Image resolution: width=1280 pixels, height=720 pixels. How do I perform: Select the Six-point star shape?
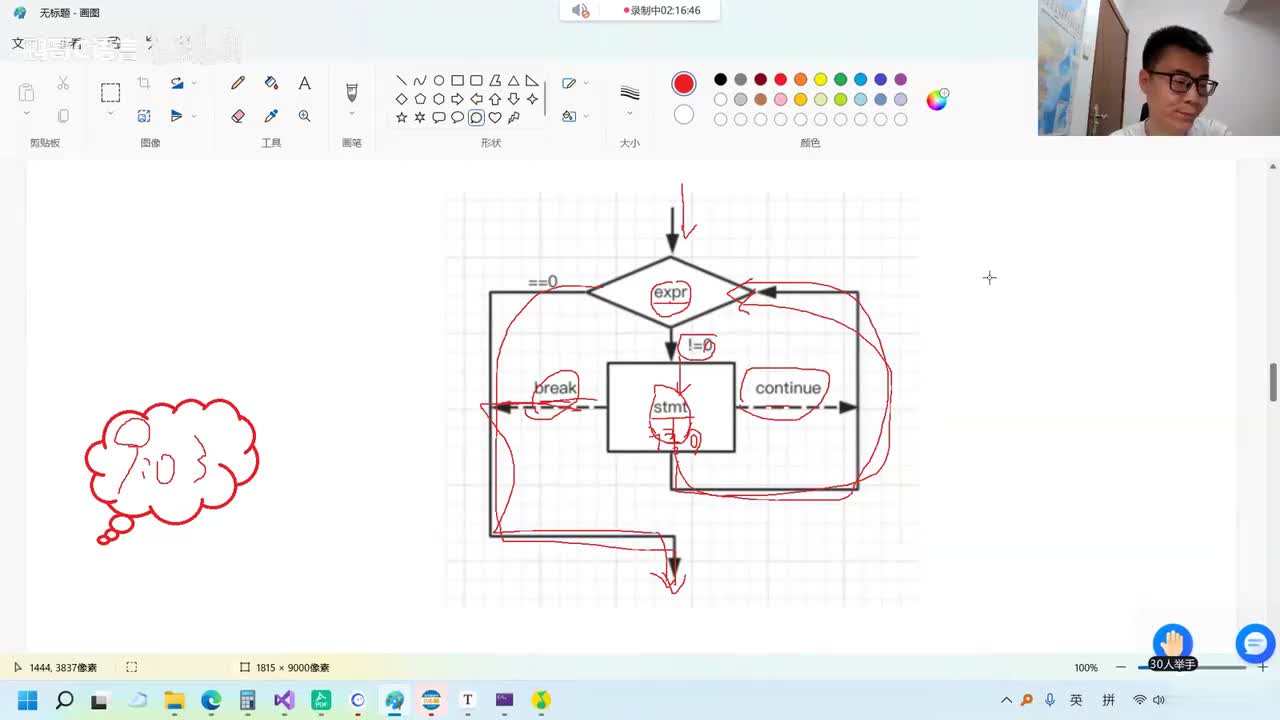pos(420,118)
